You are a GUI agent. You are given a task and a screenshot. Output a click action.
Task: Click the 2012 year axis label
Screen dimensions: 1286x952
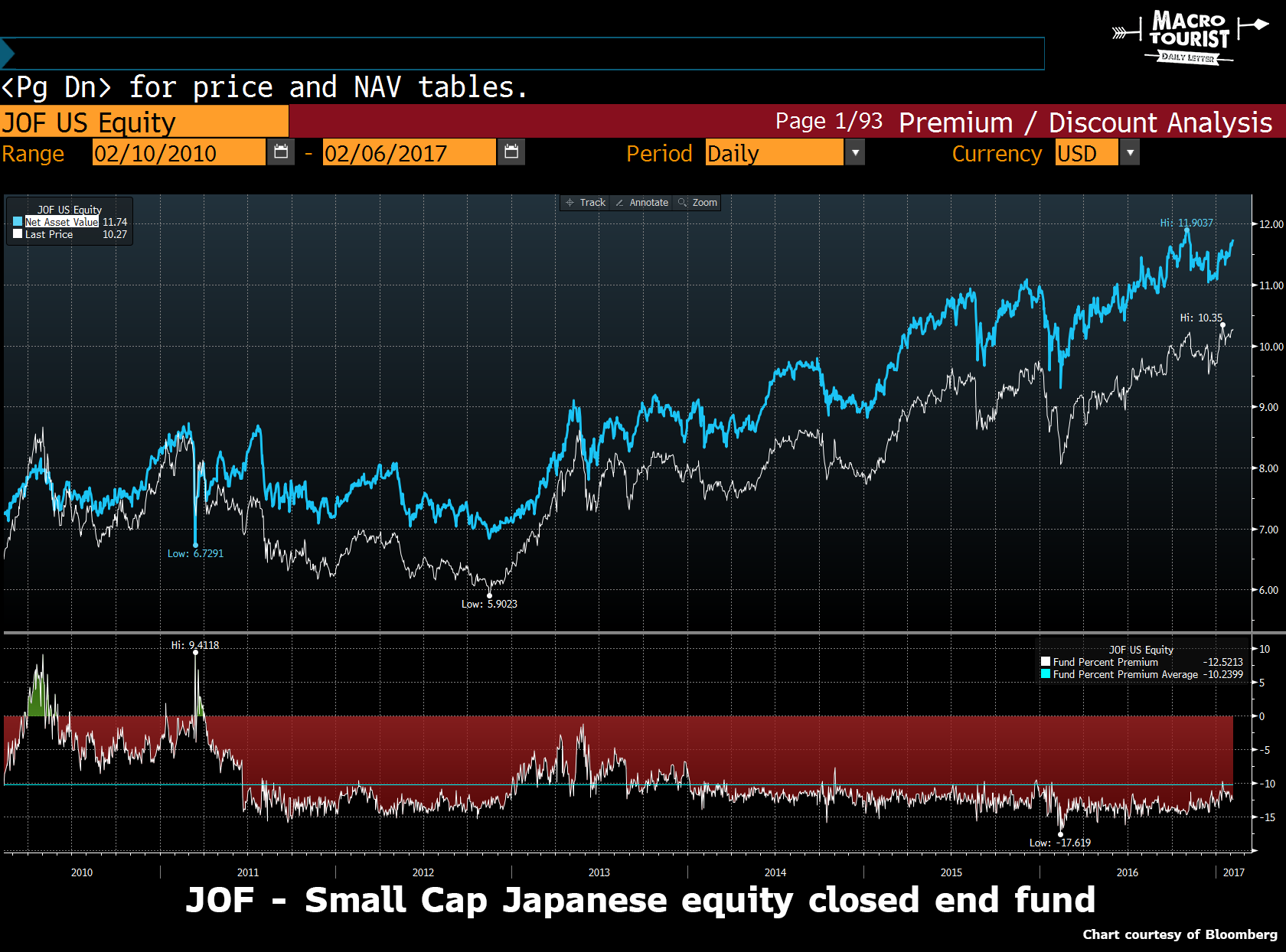423,872
